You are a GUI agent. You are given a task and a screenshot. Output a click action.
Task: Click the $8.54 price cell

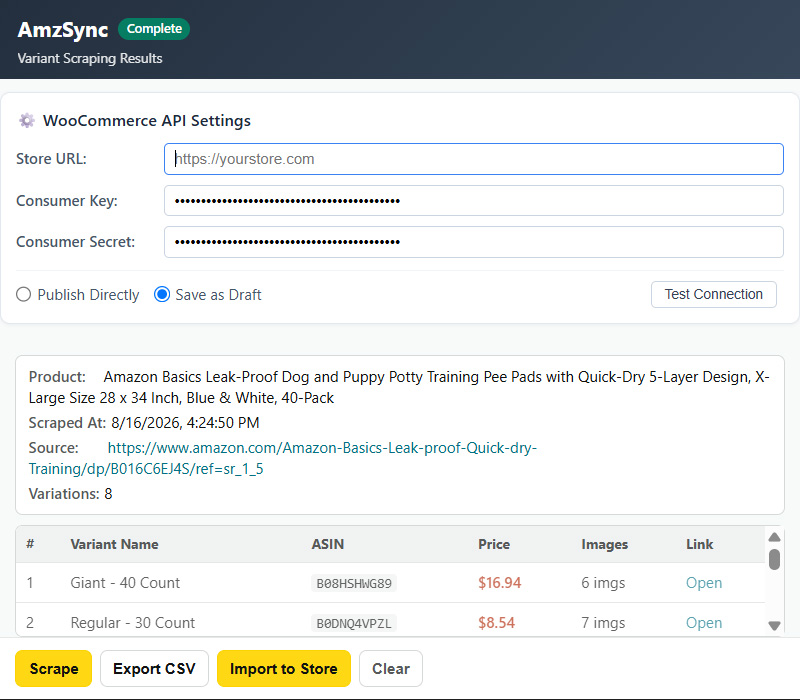[496, 622]
